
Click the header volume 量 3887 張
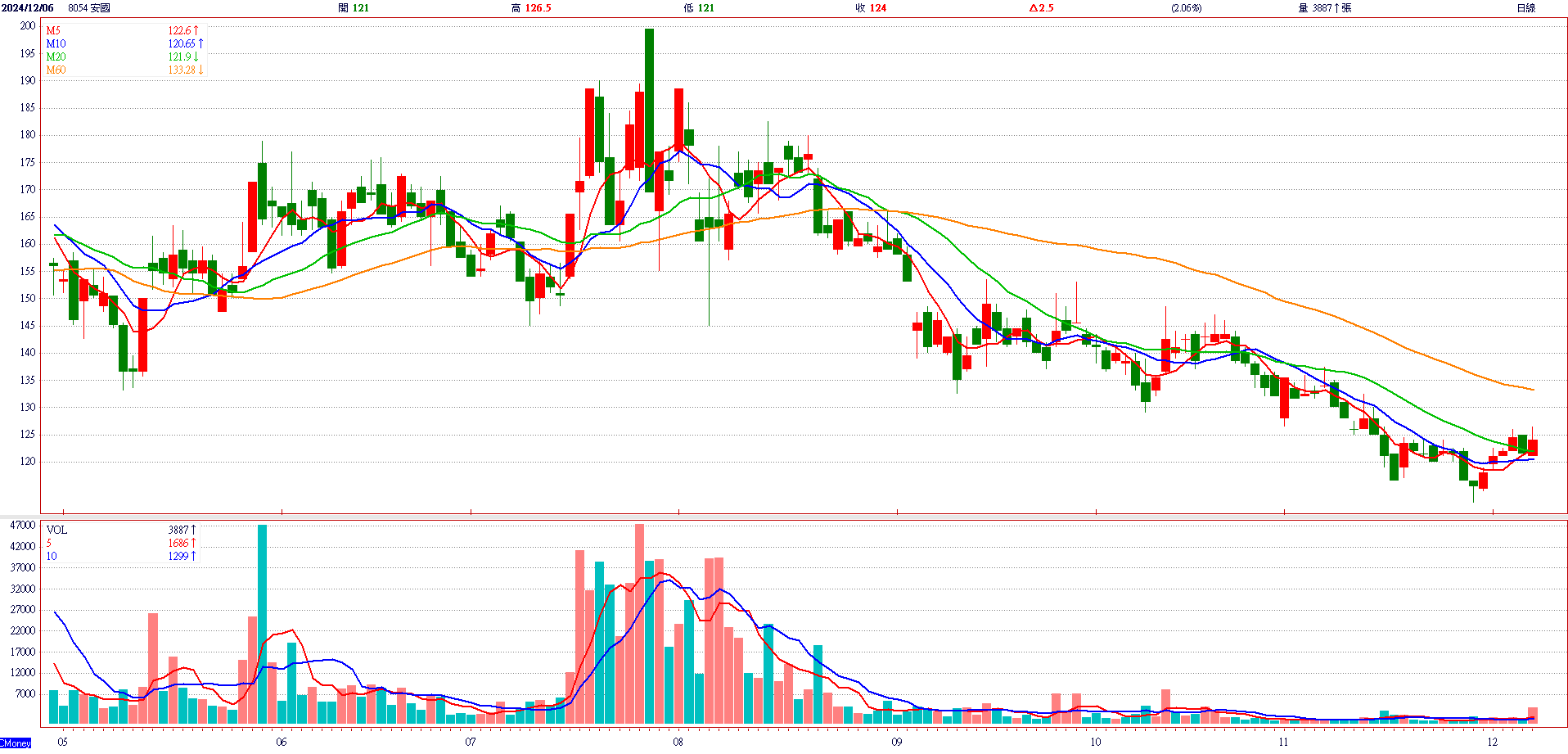point(1325,8)
